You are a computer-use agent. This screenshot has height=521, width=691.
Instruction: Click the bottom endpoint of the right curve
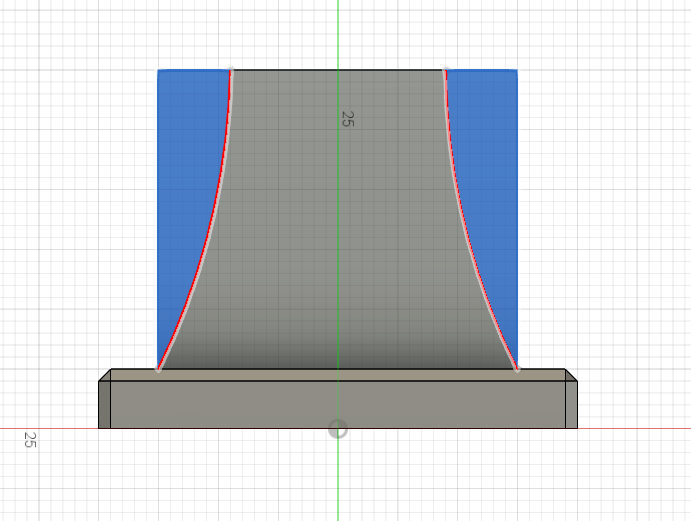[x=517, y=370]
